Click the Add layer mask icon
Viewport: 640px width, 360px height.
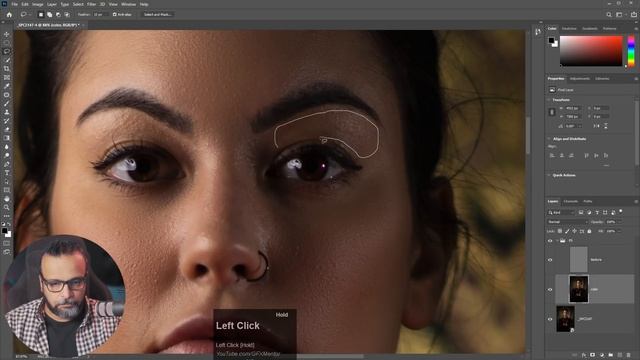(592, 355)
